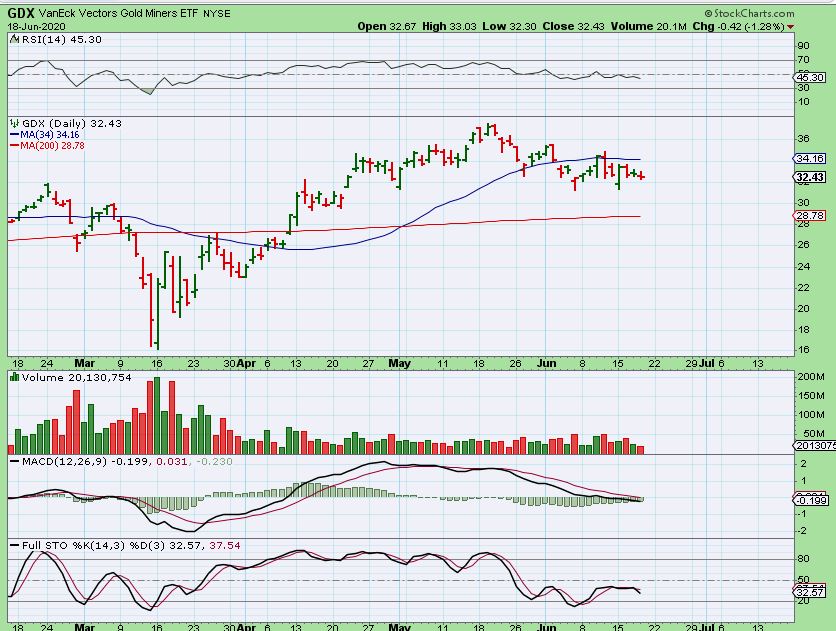Click the 32.43 last-price tag on right axis

[x=810, y=177]
